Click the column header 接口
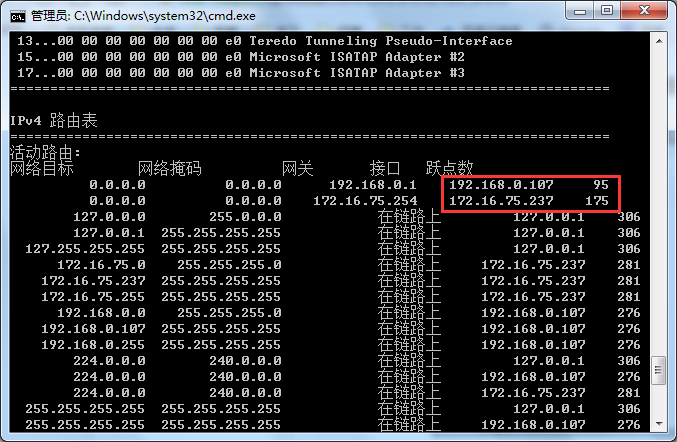The width and height of the screenshot is (677, 442). click(x=385, y=168)
